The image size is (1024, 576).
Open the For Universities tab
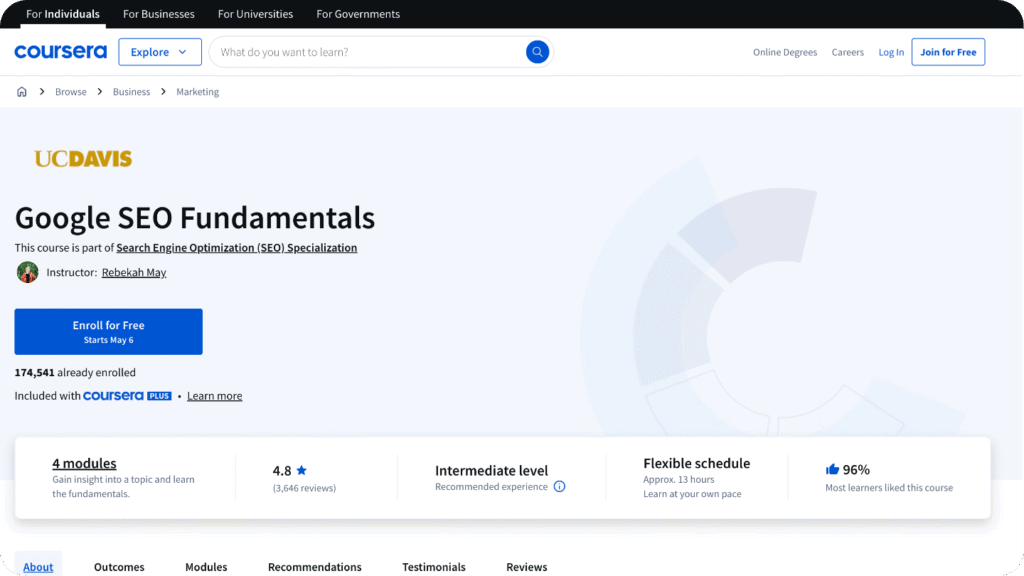255,14
